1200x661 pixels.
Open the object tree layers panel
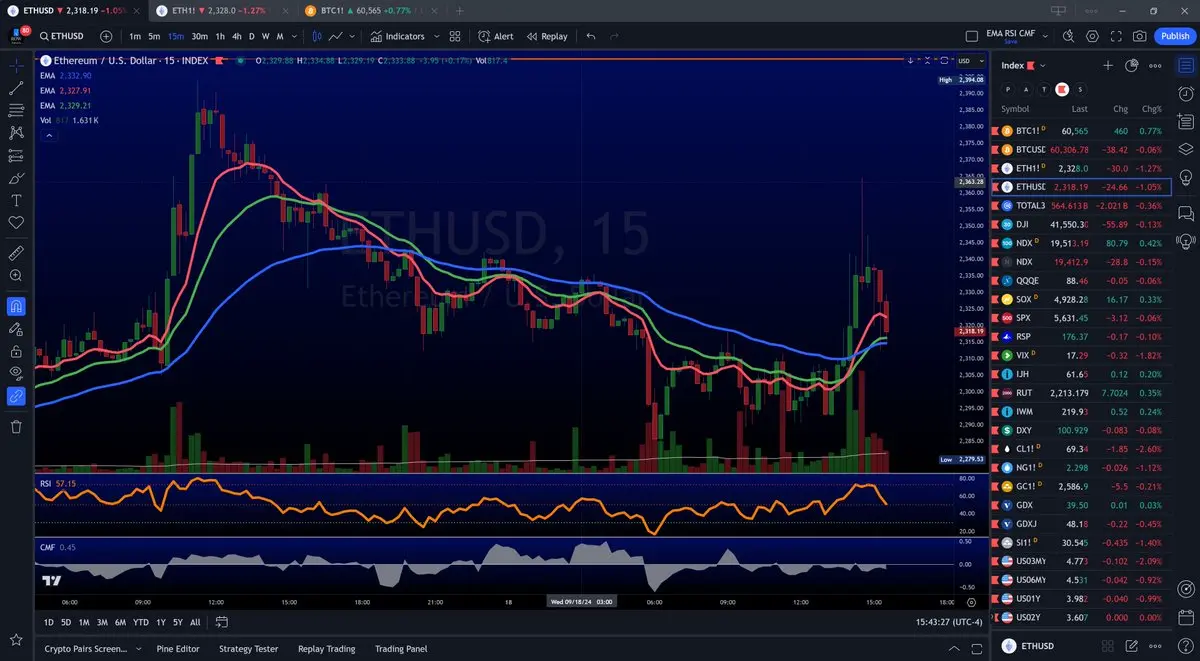click(x=1185, y=149)
